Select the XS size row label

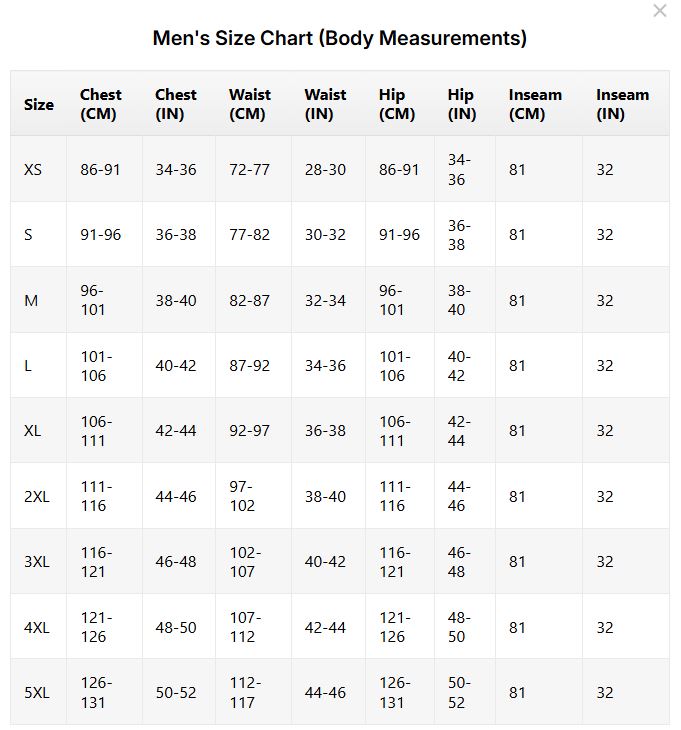[x=33, y=169]
